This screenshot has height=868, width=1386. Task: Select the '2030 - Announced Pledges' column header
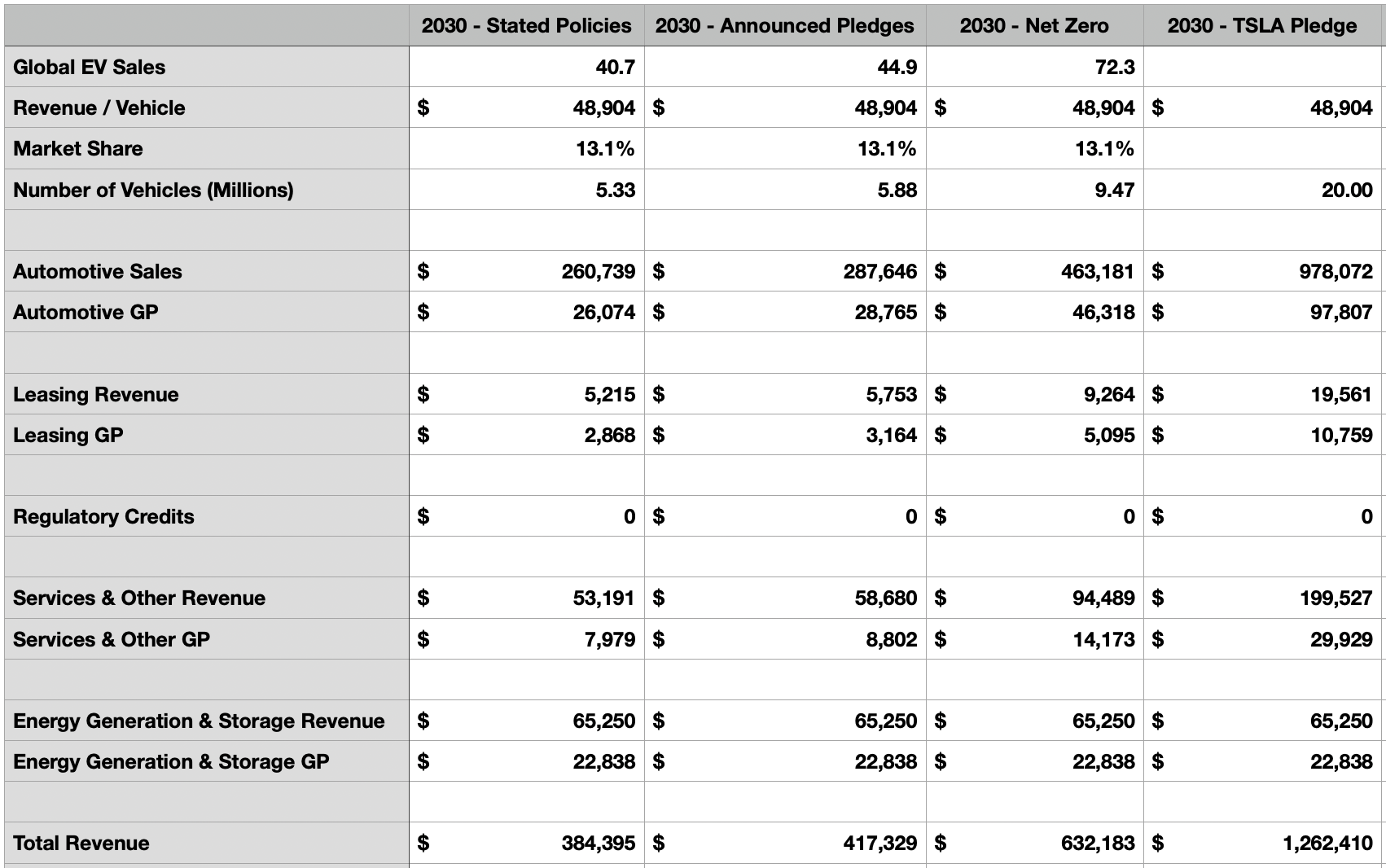coord(785,25)
